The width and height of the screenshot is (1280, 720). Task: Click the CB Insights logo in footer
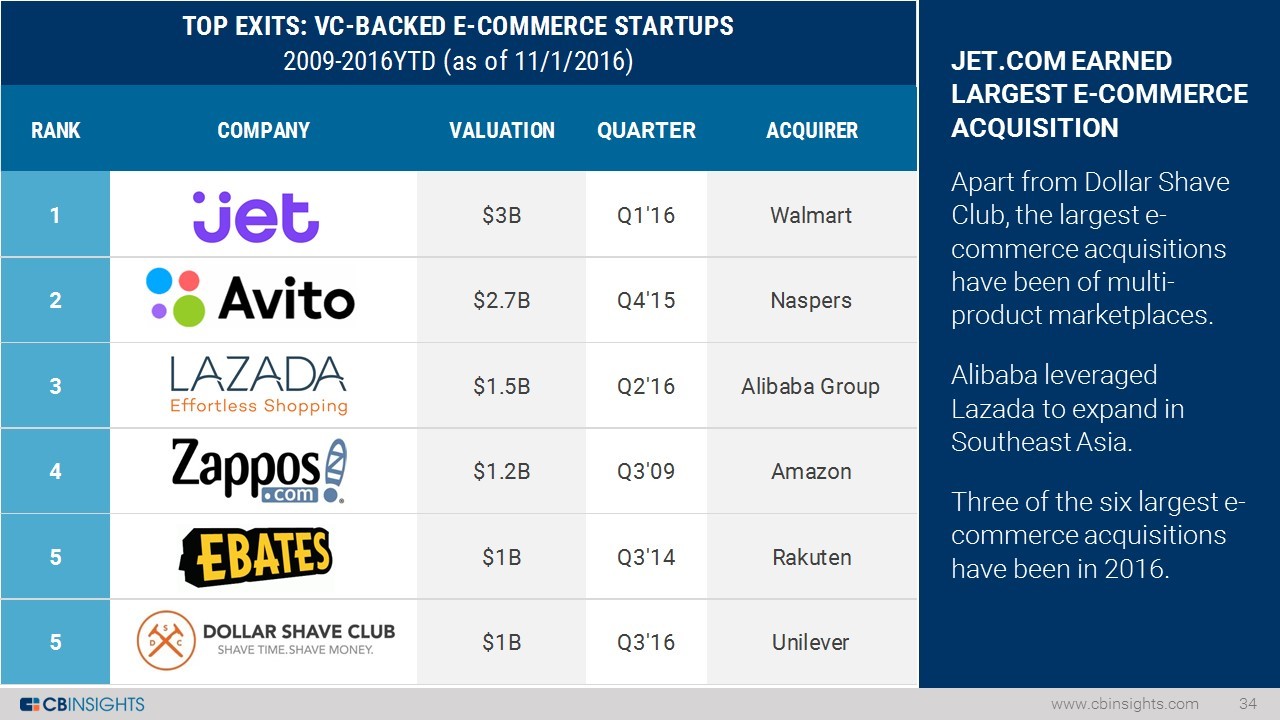point(82,704)
